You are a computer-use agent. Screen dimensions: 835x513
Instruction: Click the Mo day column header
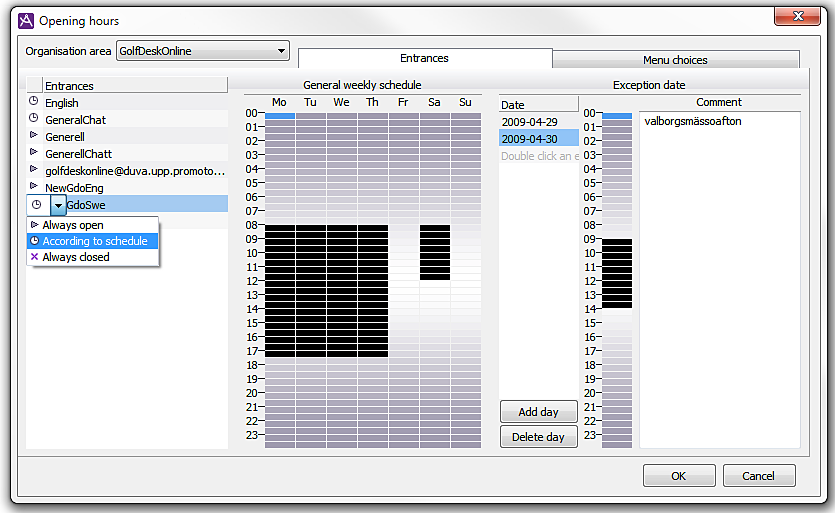click(x=279, y=102)
